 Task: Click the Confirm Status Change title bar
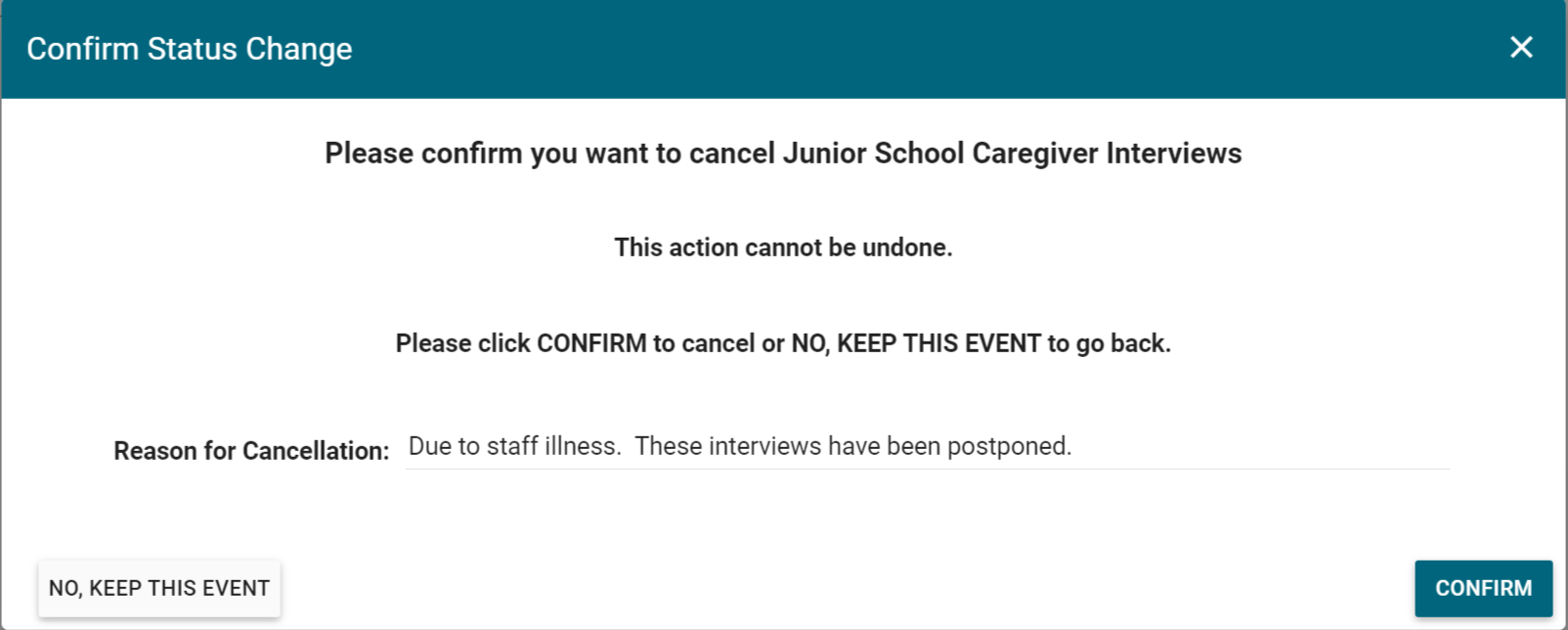coord(190,48)
